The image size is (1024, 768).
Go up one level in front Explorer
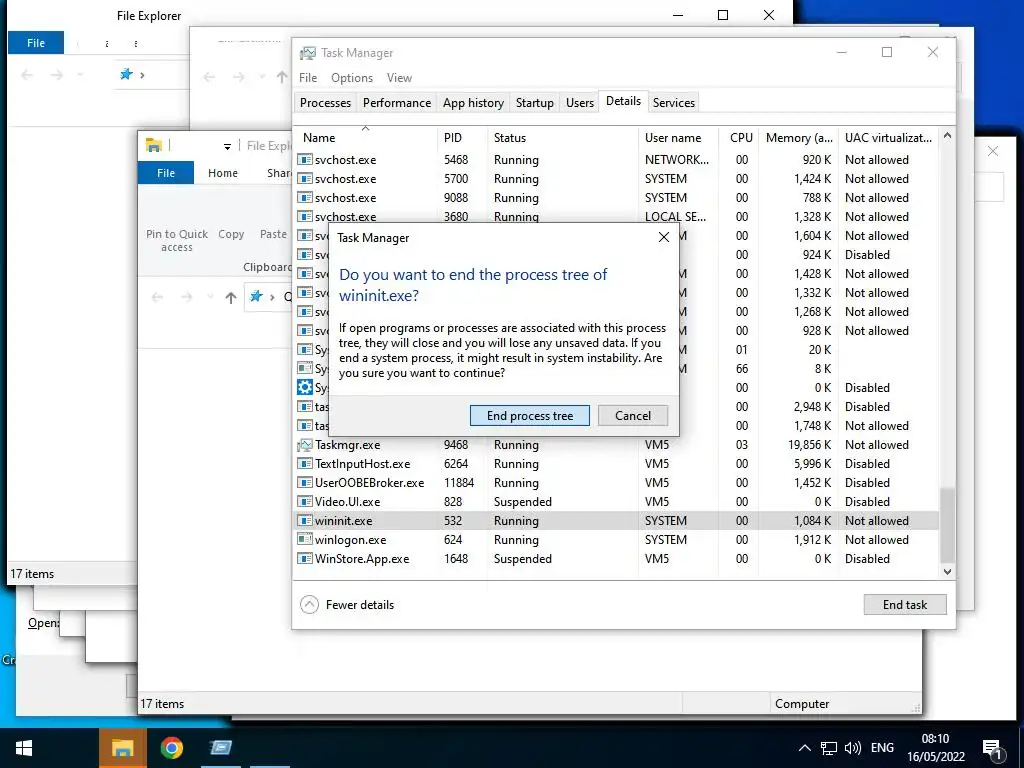(x=231, y=298)
